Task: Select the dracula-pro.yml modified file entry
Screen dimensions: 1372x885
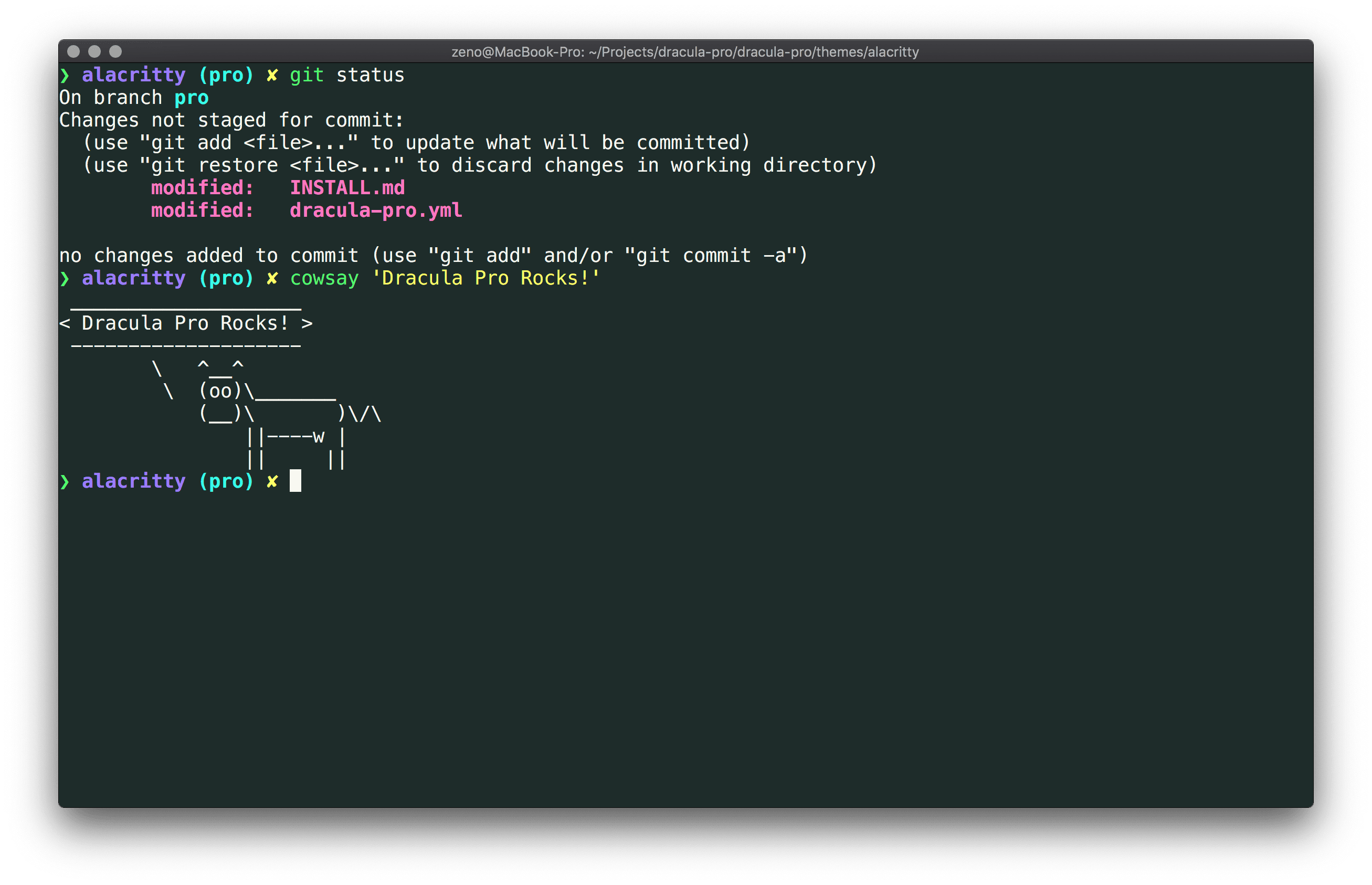Action: point(376,210)
